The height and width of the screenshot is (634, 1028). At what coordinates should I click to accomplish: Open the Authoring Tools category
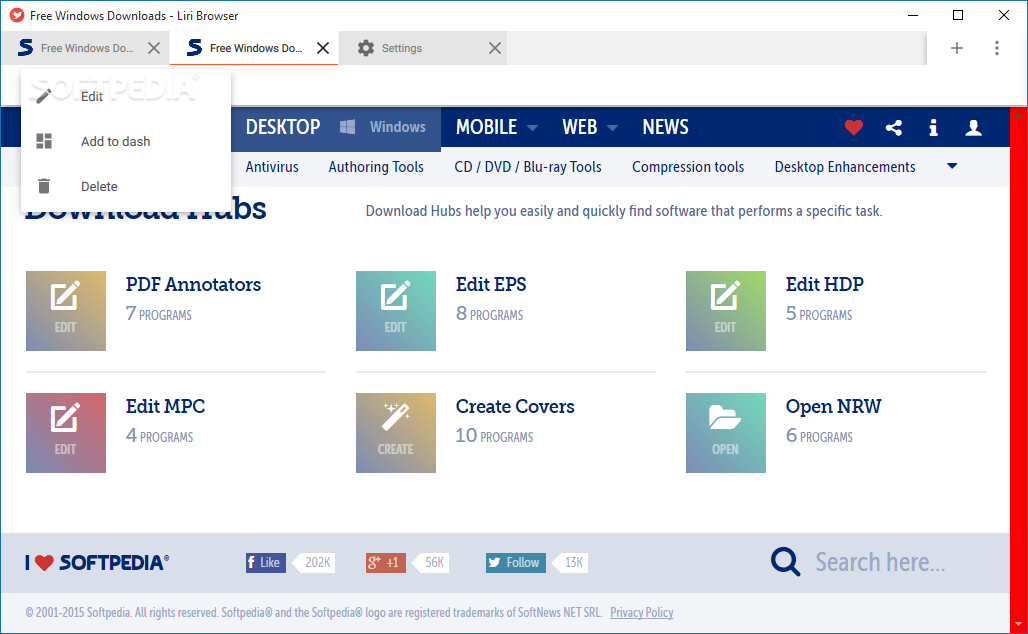[x=376, y=167]
